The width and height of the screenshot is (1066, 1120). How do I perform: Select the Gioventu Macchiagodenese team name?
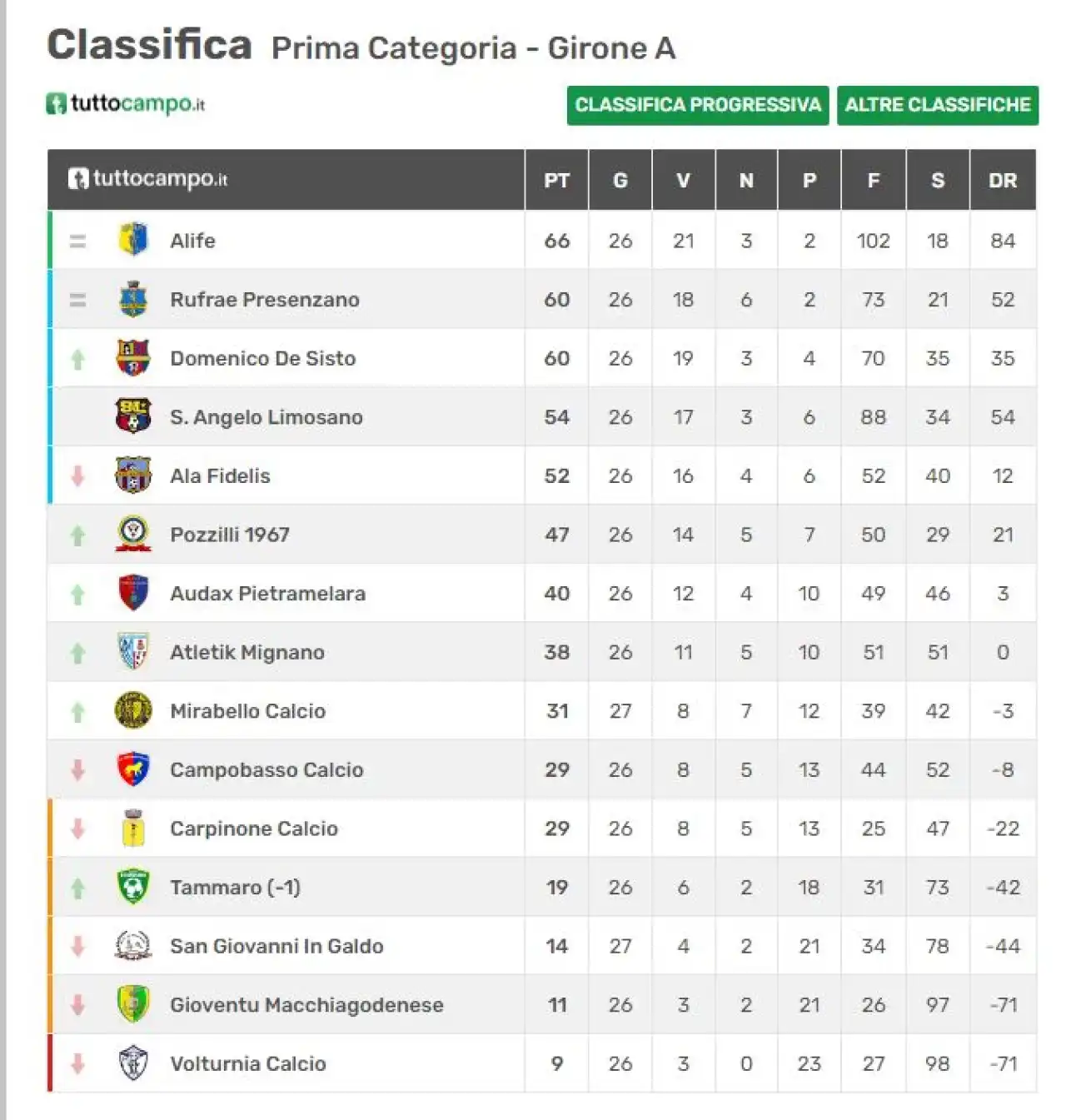pos(306,1005)
